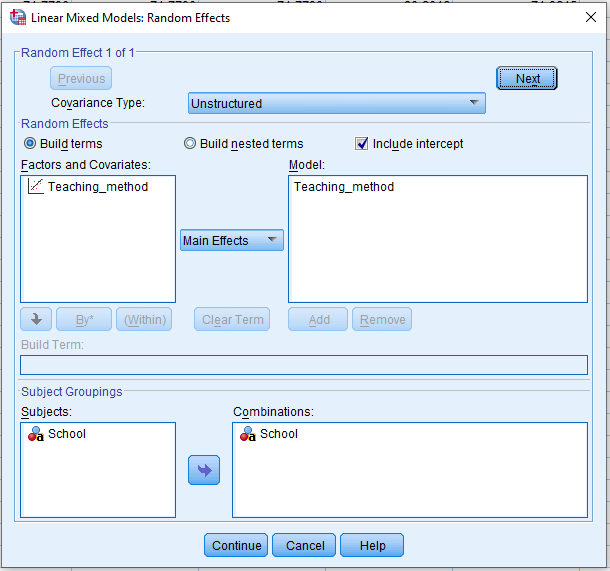Click the down arrow button under Factors list
The width and height of the screenshot is (610, 571).
pyautogui.click(x=35, y=320)
